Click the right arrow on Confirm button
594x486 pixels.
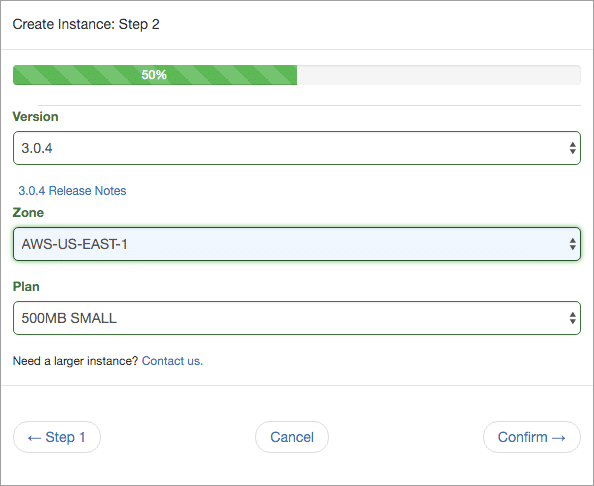click(559, 438)
